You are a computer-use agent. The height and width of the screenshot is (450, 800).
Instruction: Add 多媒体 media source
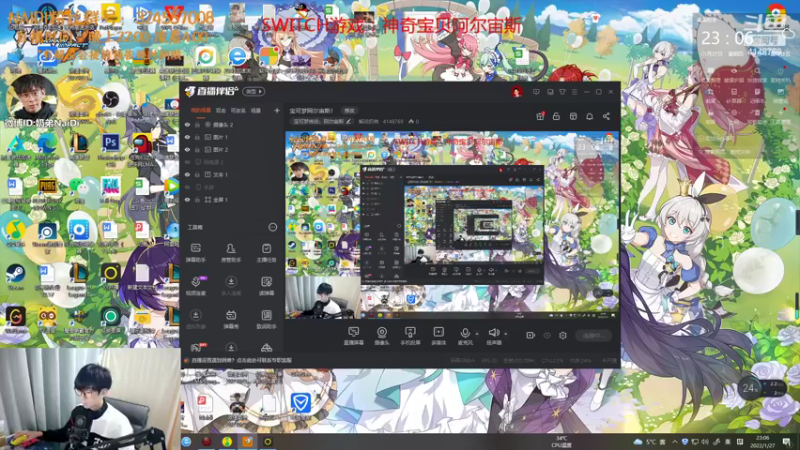point(438,336)
